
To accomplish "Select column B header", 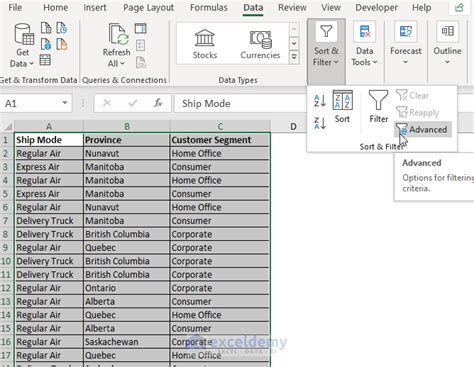I will pos(127,126).
